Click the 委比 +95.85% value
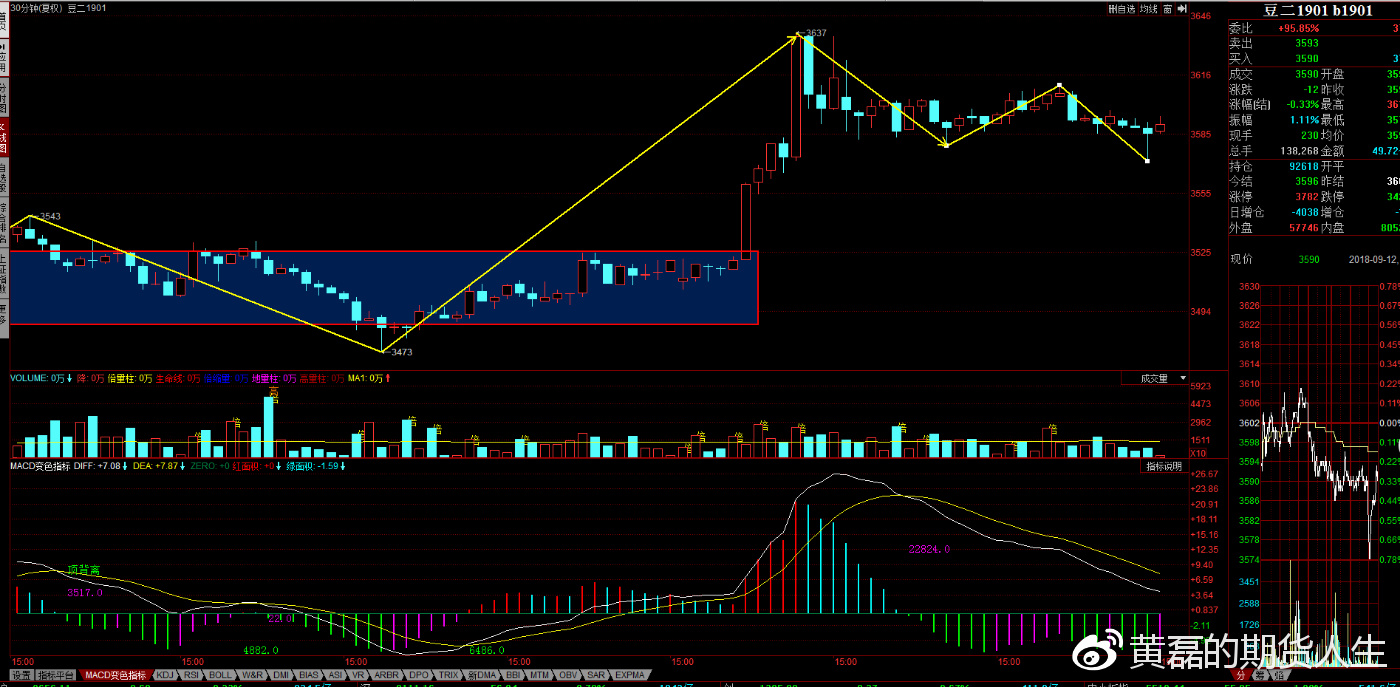1400x687 pixels. 1298,28
